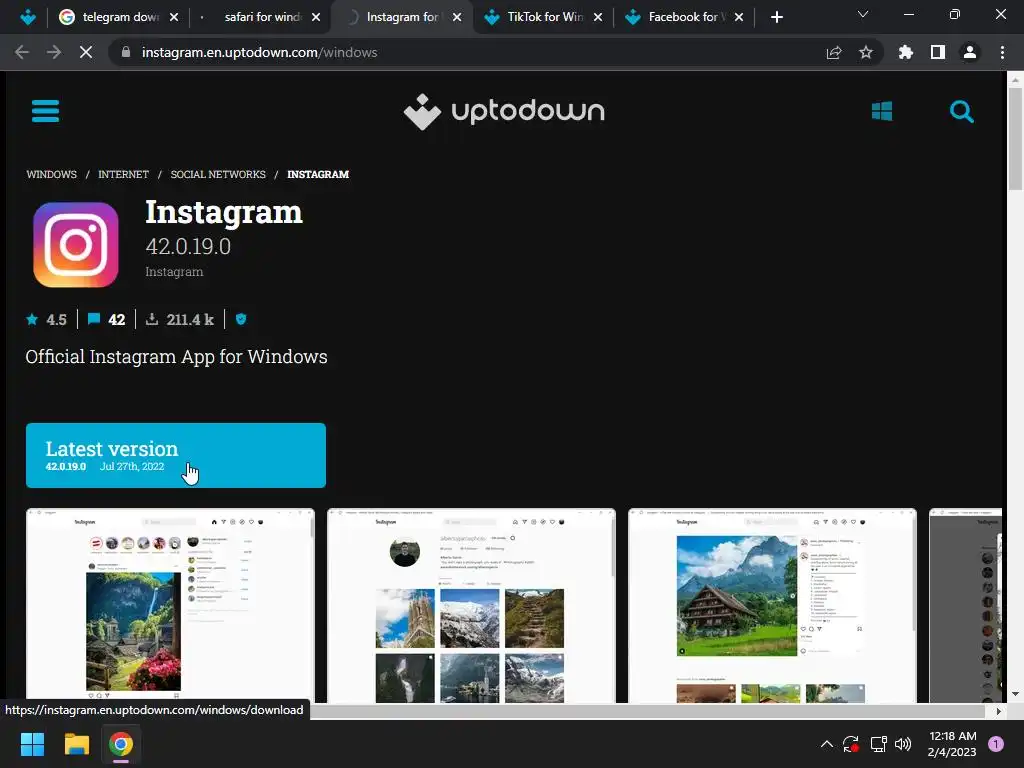This screenshot has height=768, width=1024.
Task: Close the telegram download tab
Action: [x=174, y=17]
